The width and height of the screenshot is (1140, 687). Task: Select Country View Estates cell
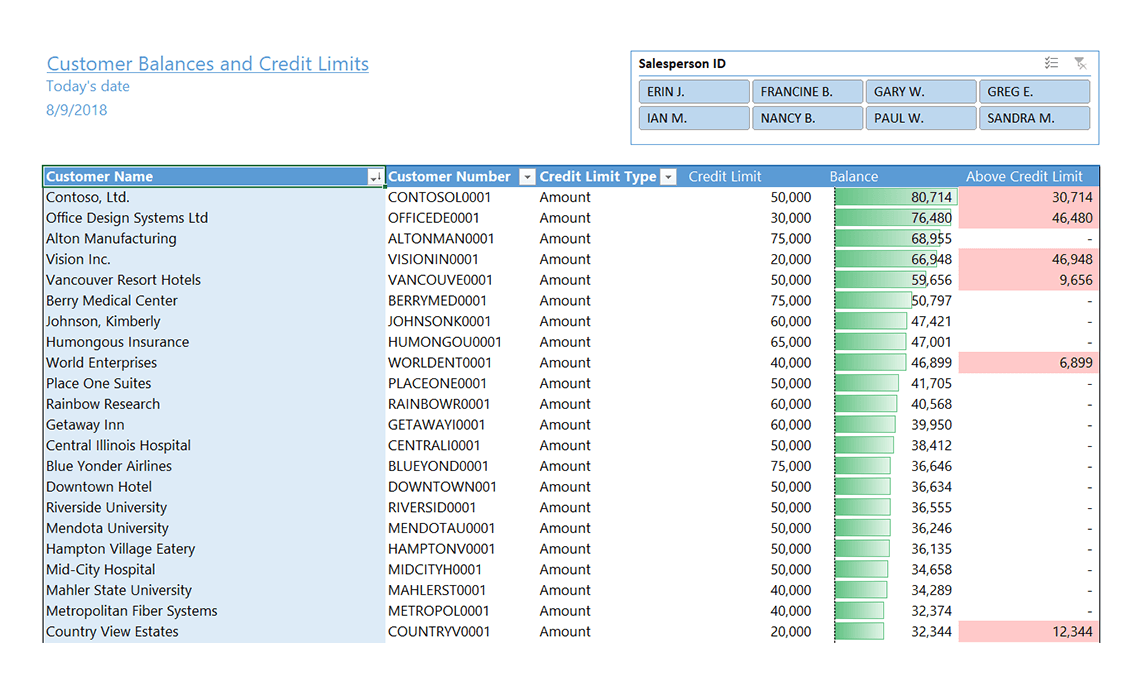click(214, 632)
